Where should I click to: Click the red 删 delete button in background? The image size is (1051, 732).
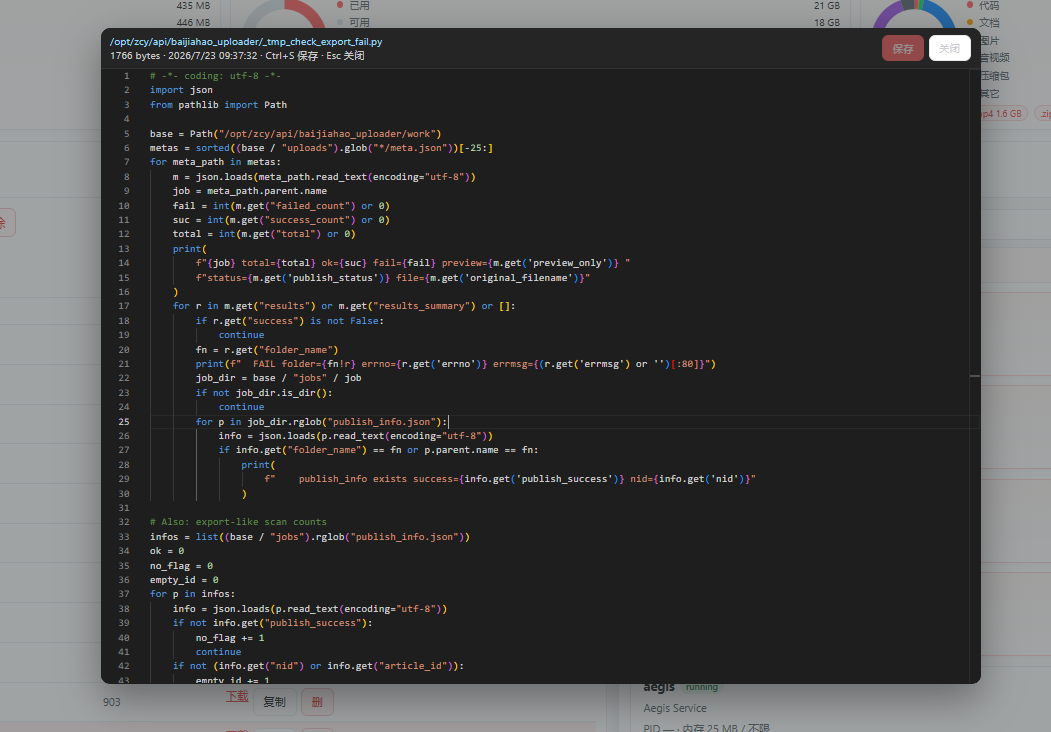tap(317, 702)
